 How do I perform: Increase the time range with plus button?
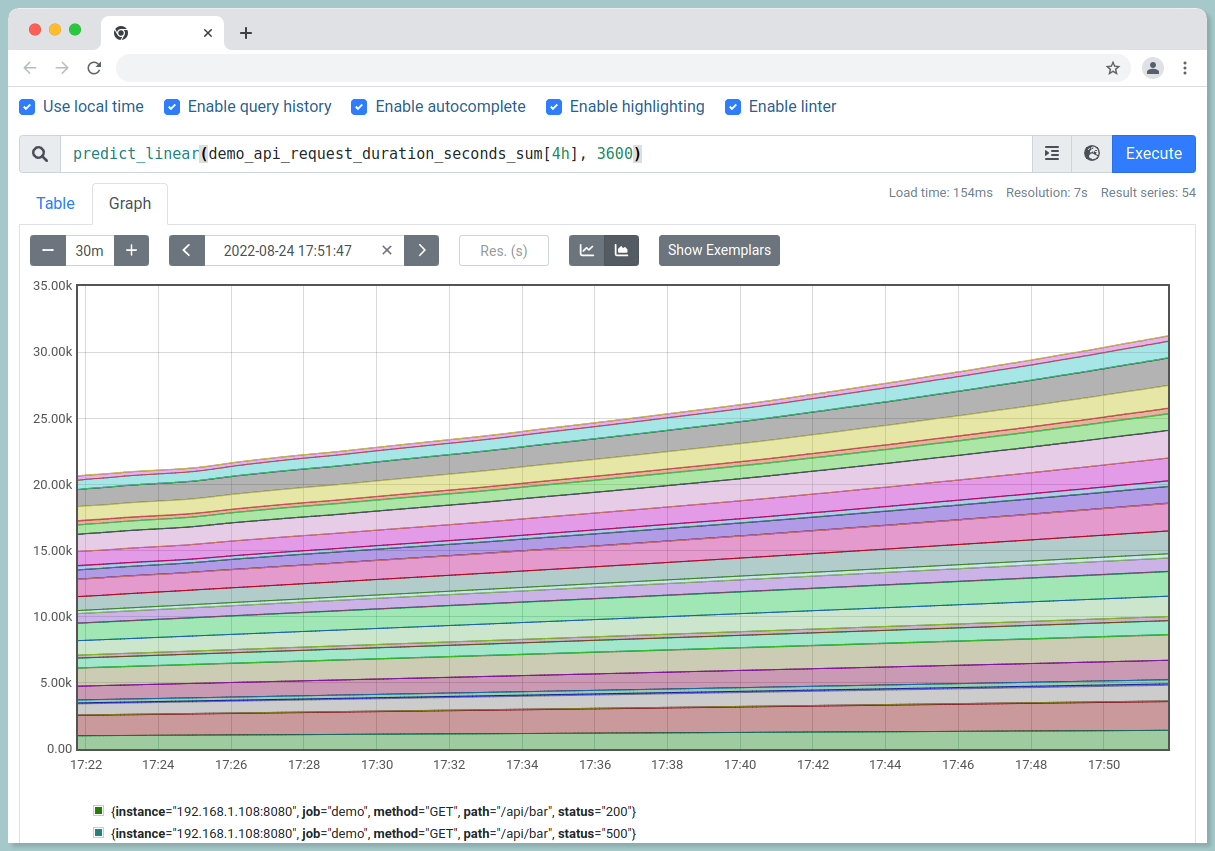point(131,250)
